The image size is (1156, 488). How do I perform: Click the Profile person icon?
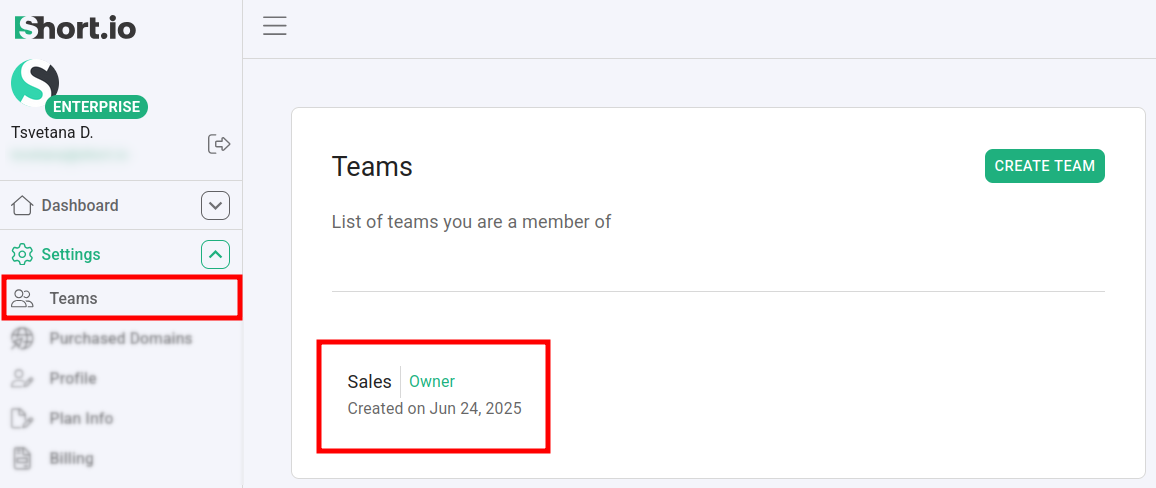[22, 378]
